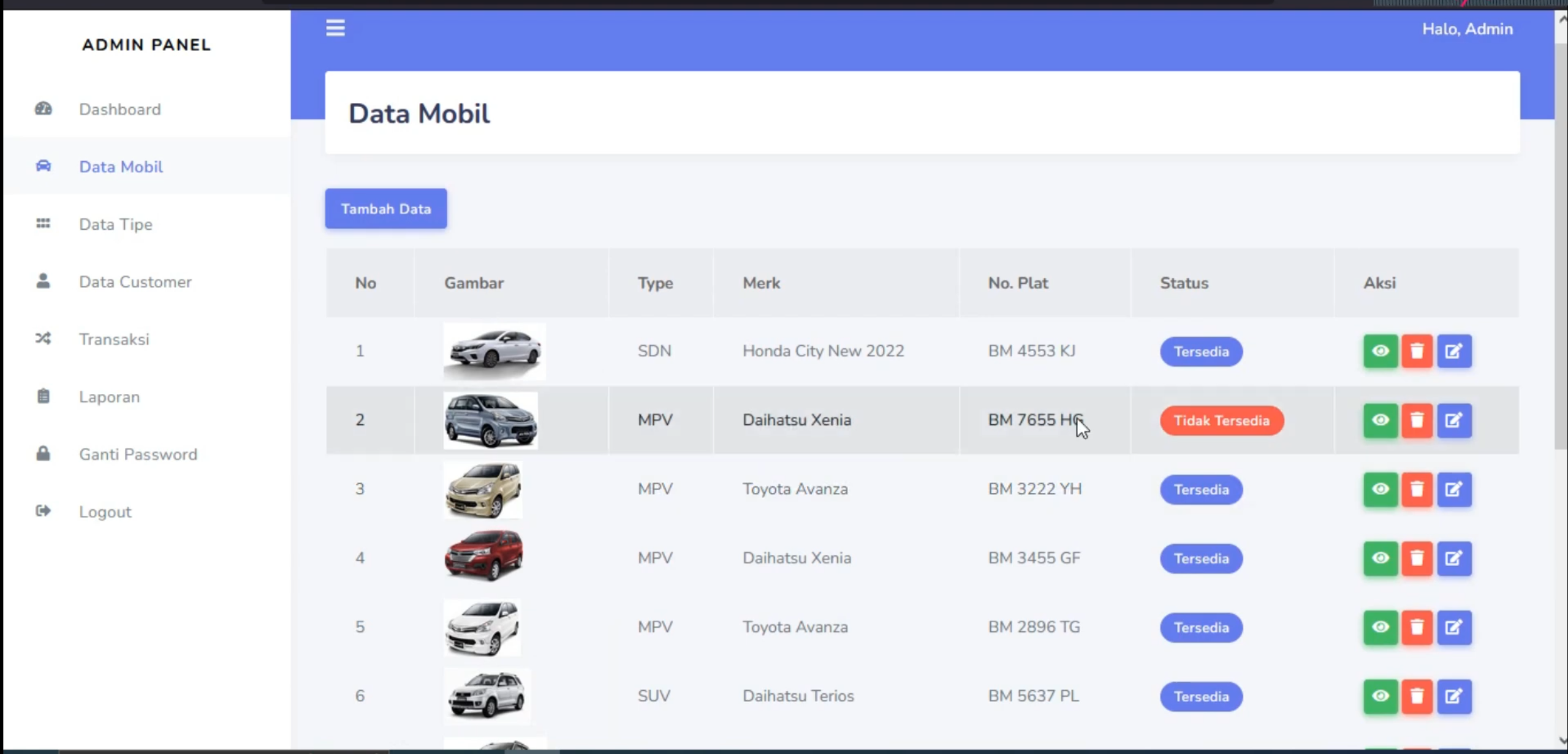This screenshot has height=754, width=1568.
Task: Click the Daihatsu Terios thumbnail
Action: [x=487, y=696]
